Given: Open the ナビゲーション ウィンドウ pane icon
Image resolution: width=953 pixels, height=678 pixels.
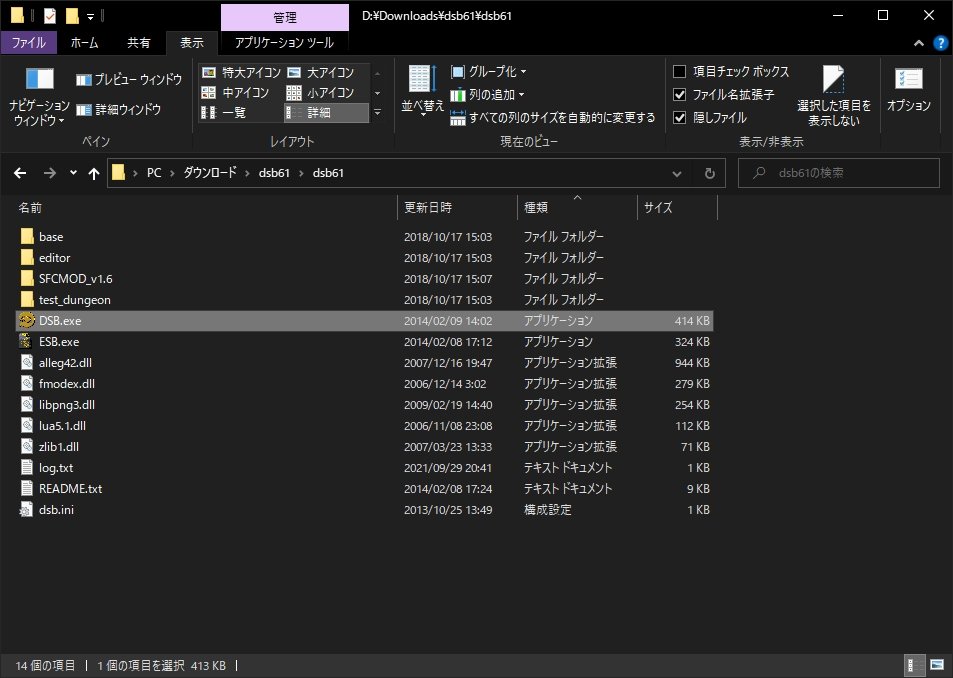Looking at the screenshot, I should (40, 79).
